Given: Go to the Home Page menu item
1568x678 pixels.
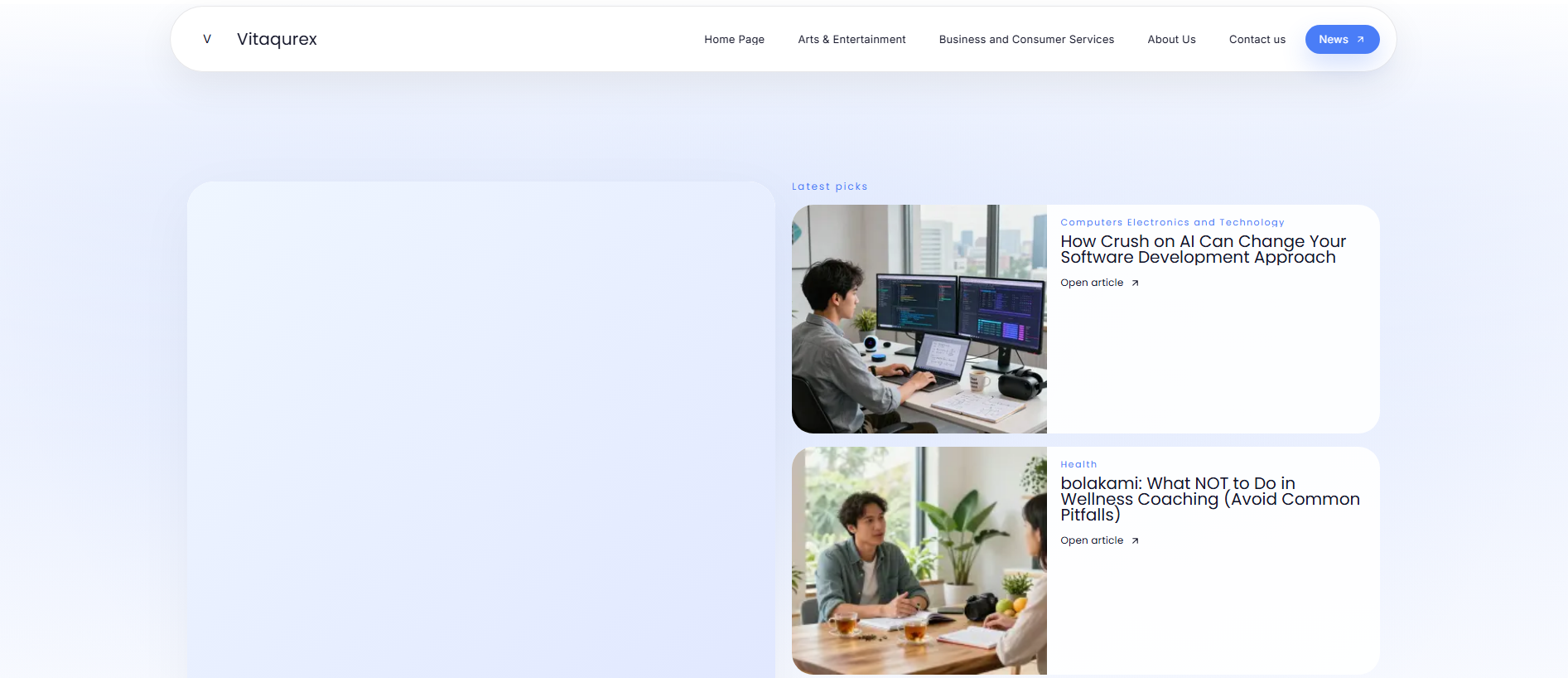Looking at the screenshot, I should (734, 39).
